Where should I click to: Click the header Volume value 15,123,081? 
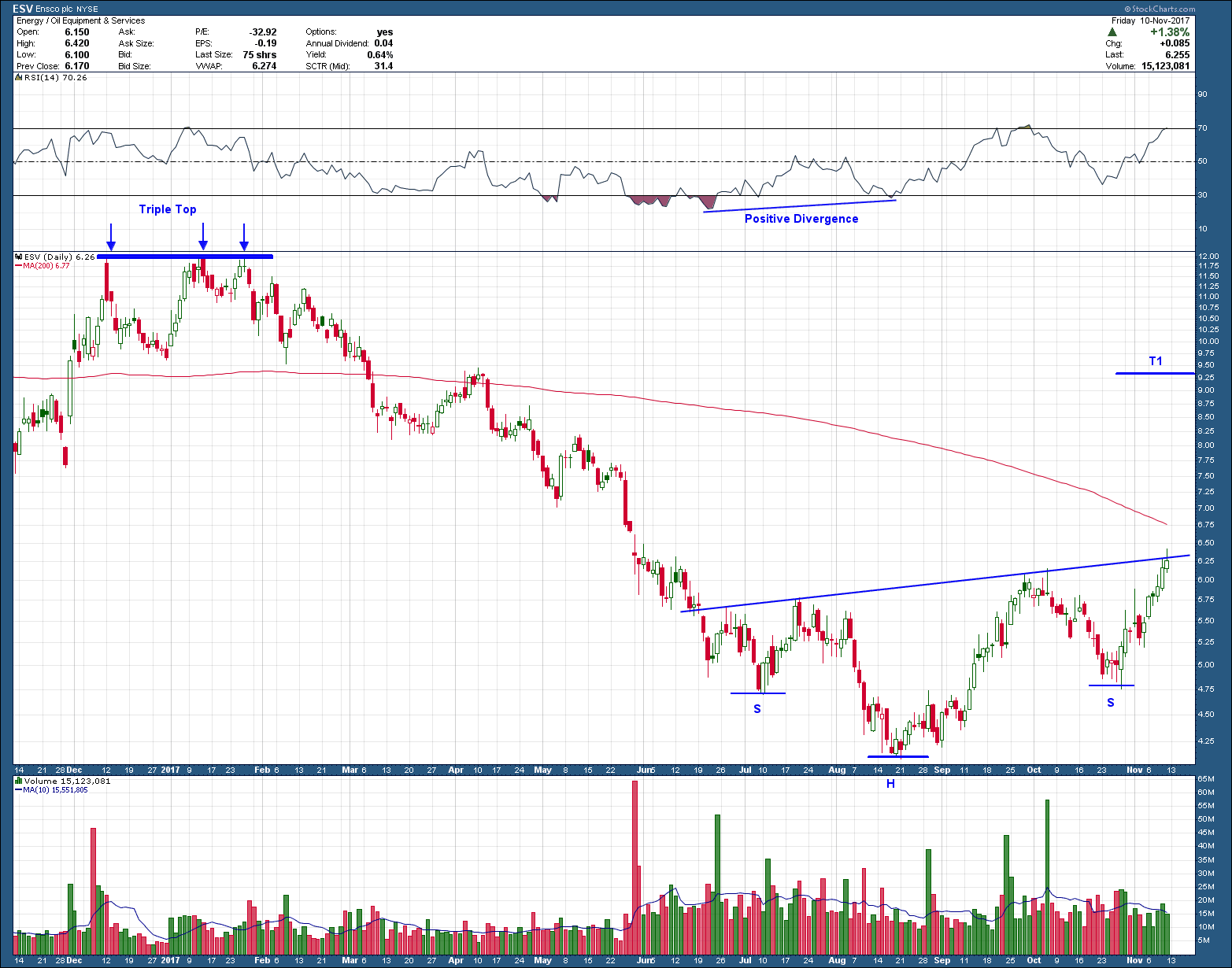tap(1165, 66)
